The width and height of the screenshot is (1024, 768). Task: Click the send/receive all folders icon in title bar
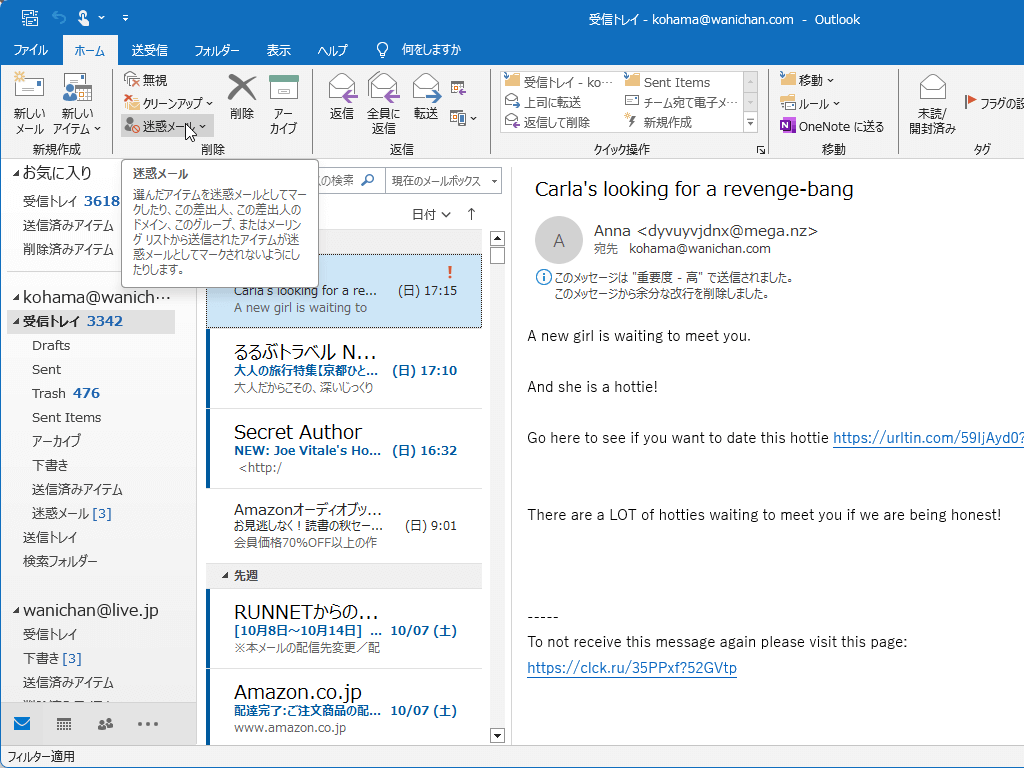tap(29, 18)
